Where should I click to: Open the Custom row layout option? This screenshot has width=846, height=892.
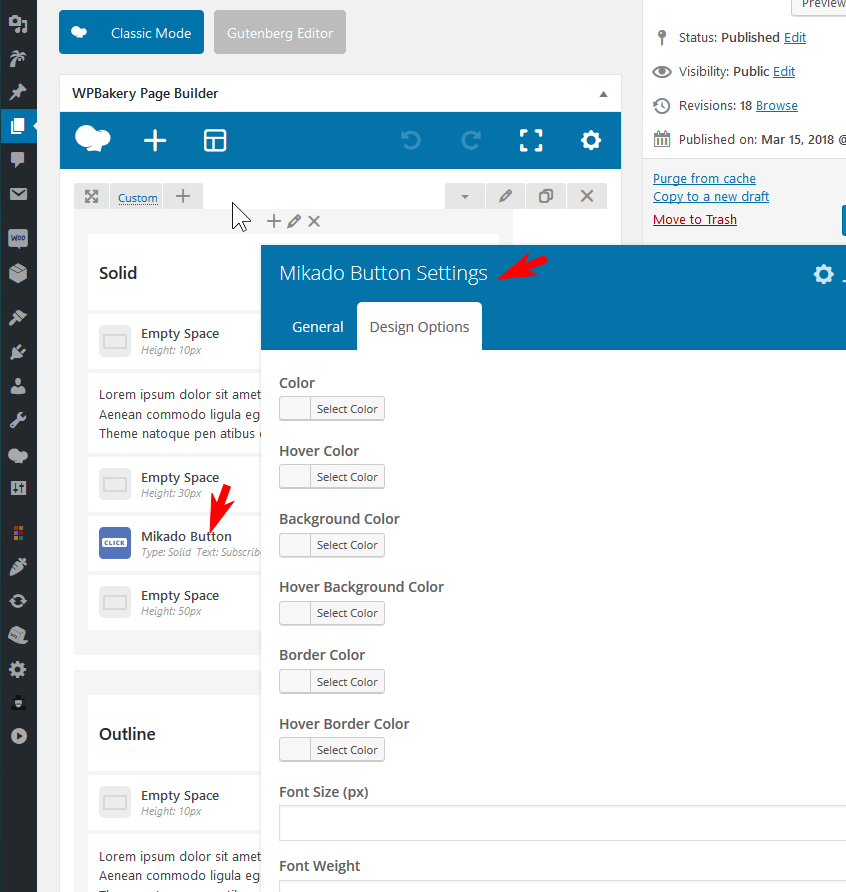[x=138, y=198]
